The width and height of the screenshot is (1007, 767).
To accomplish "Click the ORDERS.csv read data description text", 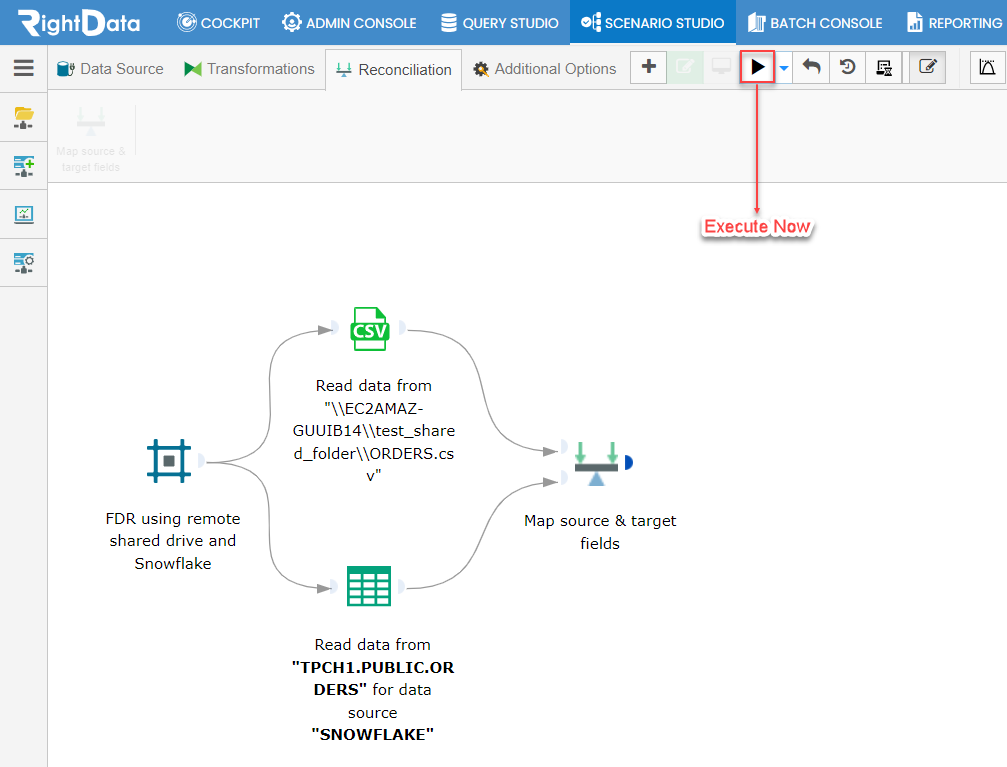I will (374, 430).
